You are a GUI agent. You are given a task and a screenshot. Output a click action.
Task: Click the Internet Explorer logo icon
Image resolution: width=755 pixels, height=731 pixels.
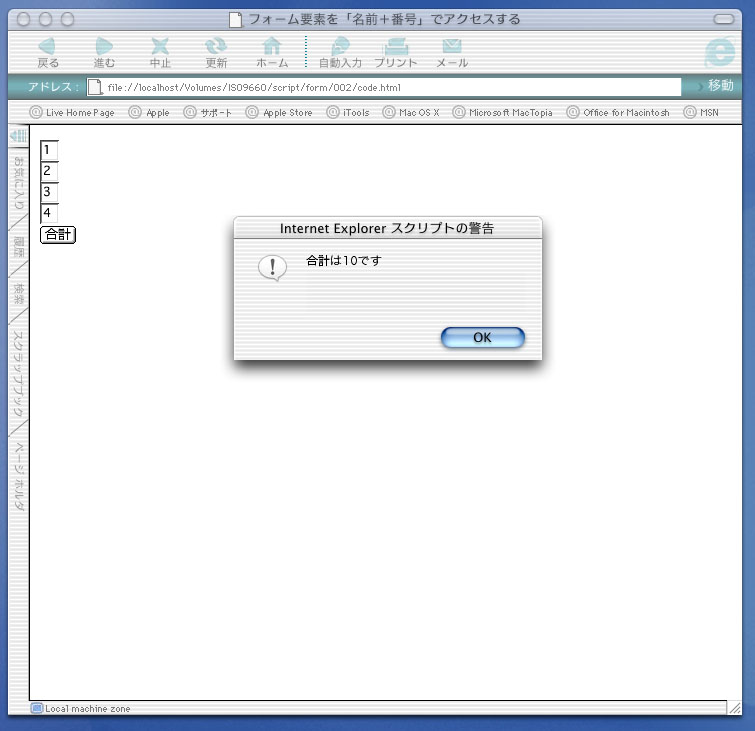(x=720, y=52)
